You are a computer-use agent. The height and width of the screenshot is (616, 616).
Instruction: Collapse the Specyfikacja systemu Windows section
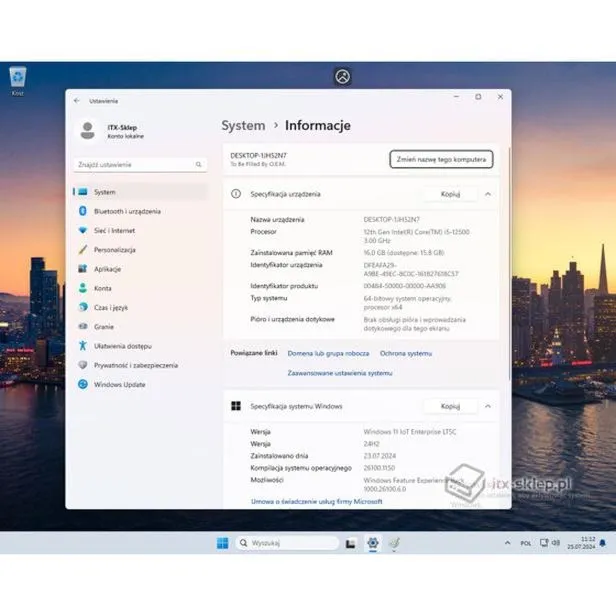pos(488,406)
